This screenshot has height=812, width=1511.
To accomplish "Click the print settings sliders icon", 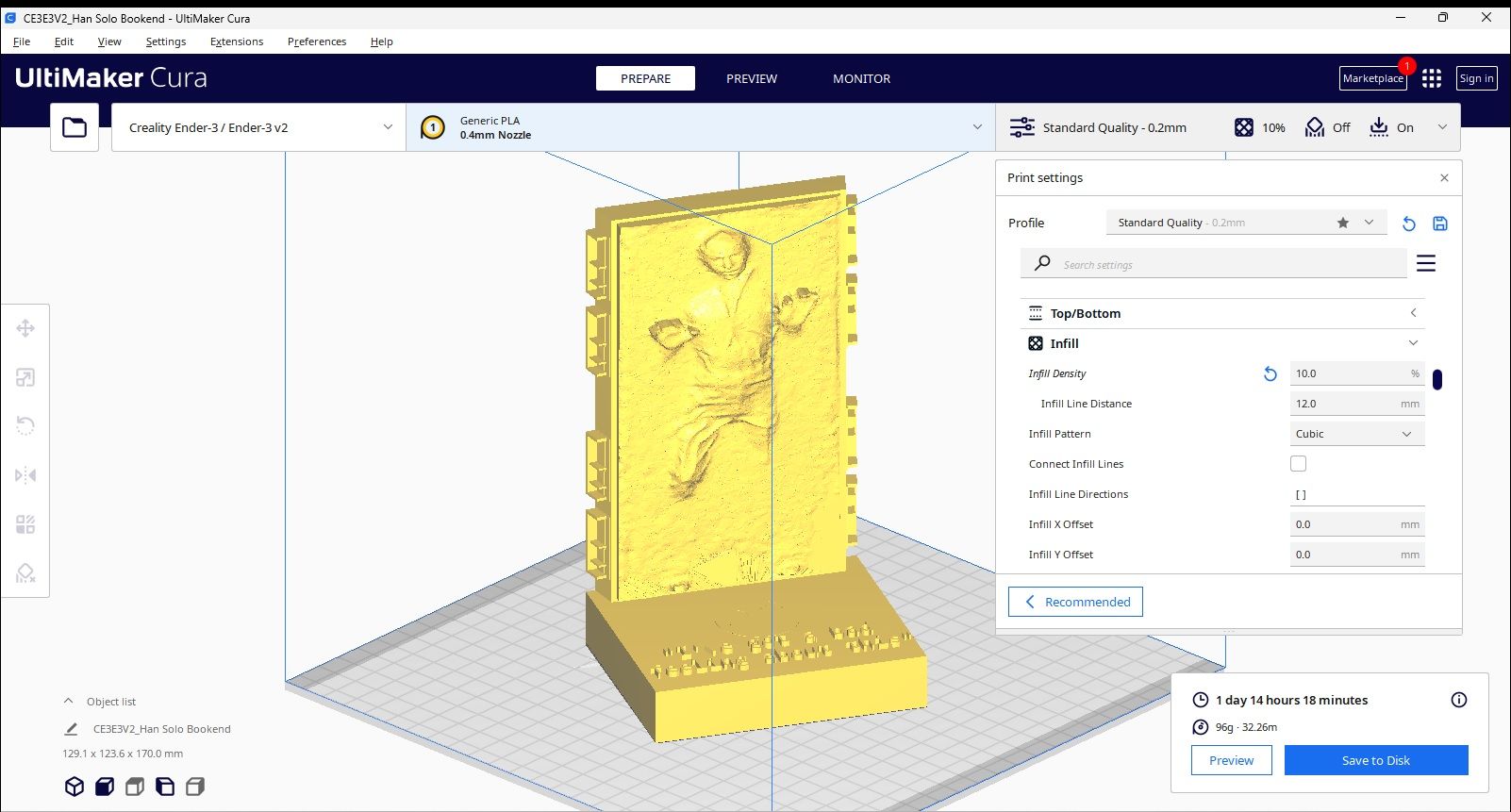I will pos(1022,127).
